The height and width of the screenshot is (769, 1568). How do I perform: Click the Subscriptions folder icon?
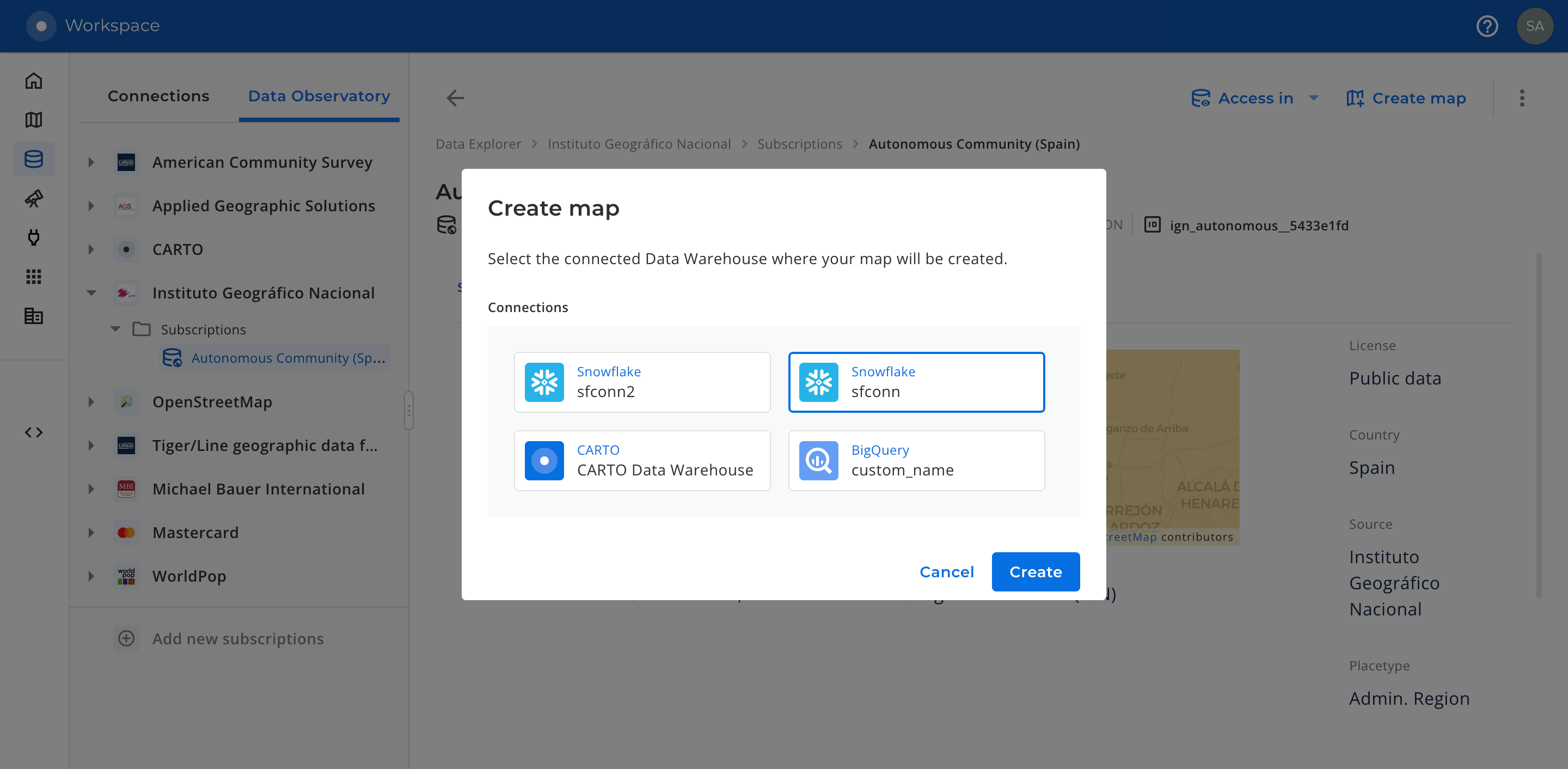point(141,329)
